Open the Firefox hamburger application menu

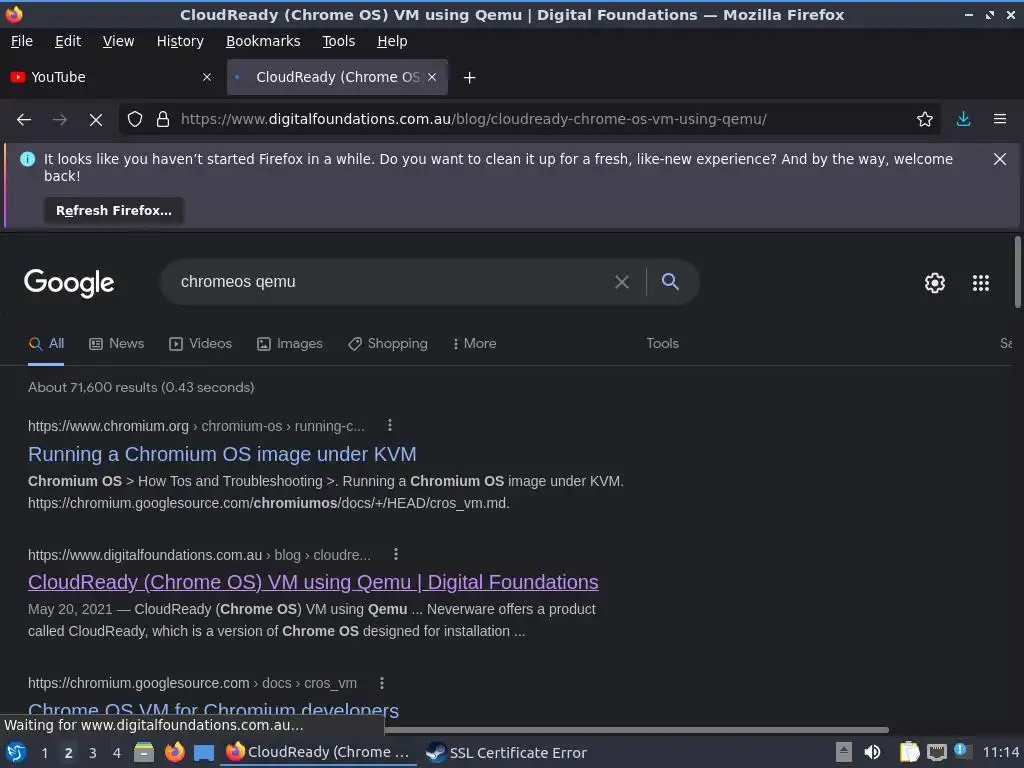click(x=999, y=120)
